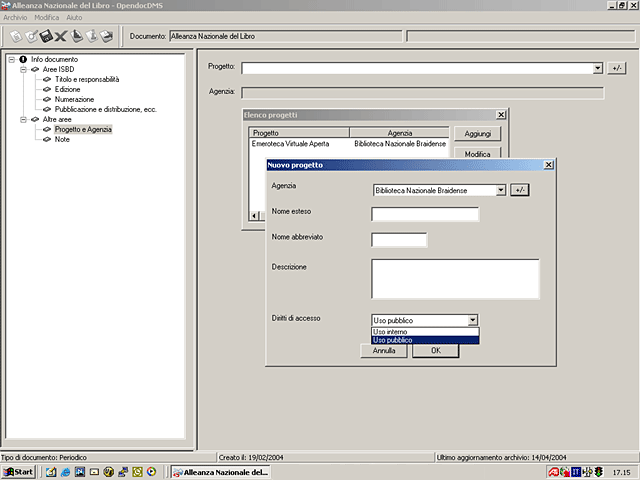Select the Edizione tree item
This screenshot has height=480, width=640.
[67, 89]
